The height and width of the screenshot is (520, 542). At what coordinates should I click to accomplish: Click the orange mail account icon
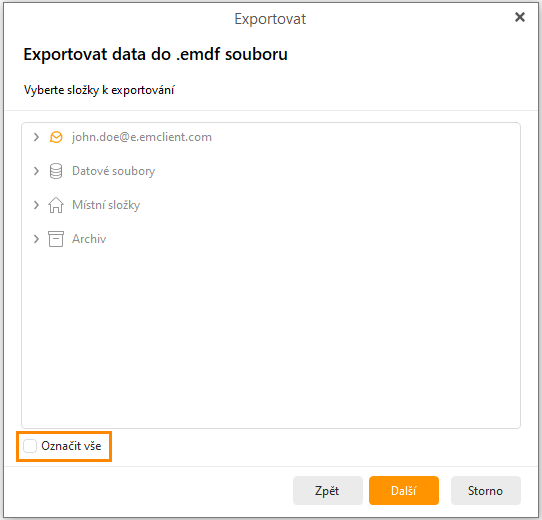pyautogui.click(x=56, y=137)
